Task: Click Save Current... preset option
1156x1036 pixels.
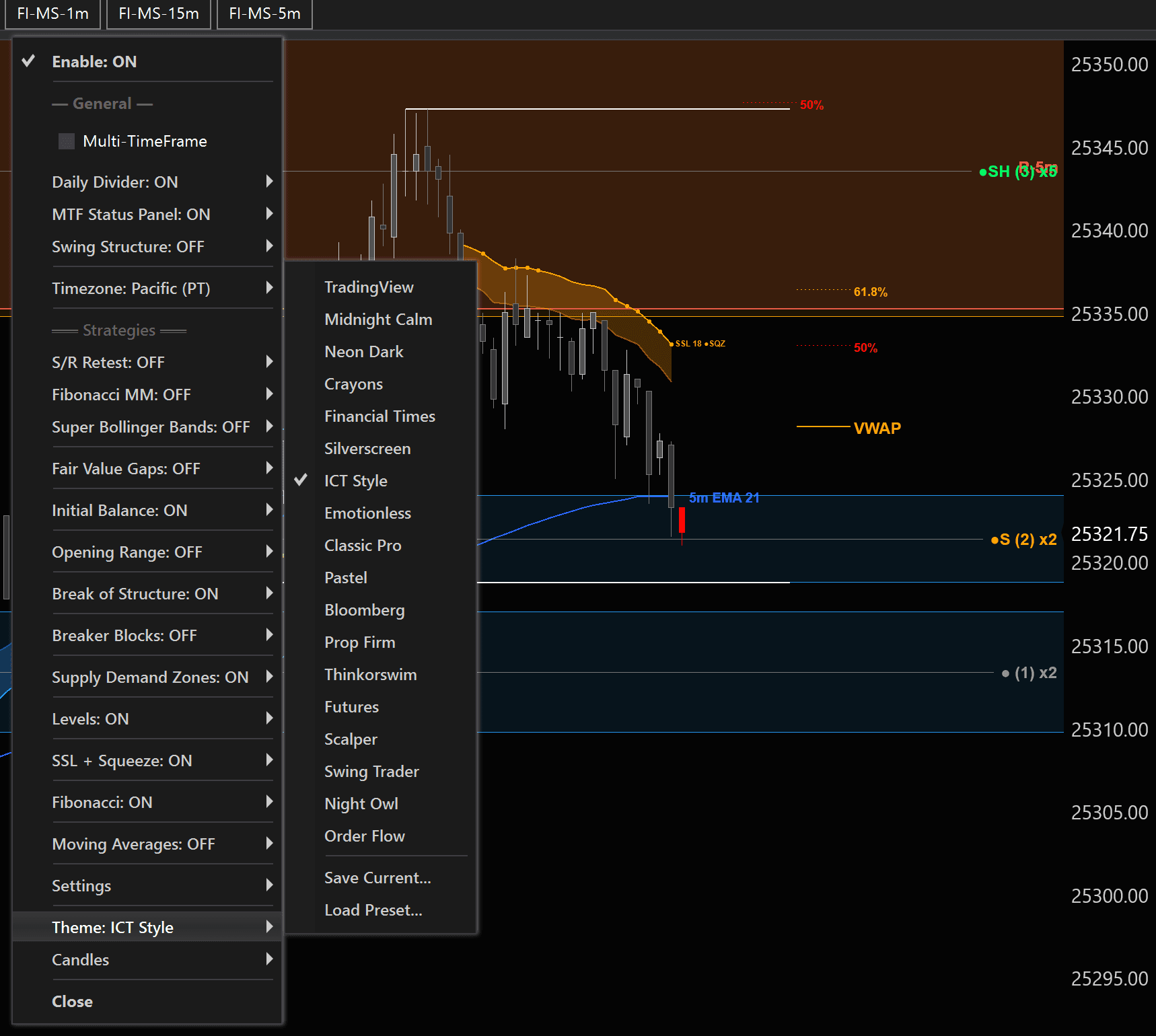Action: coord(377,878)
